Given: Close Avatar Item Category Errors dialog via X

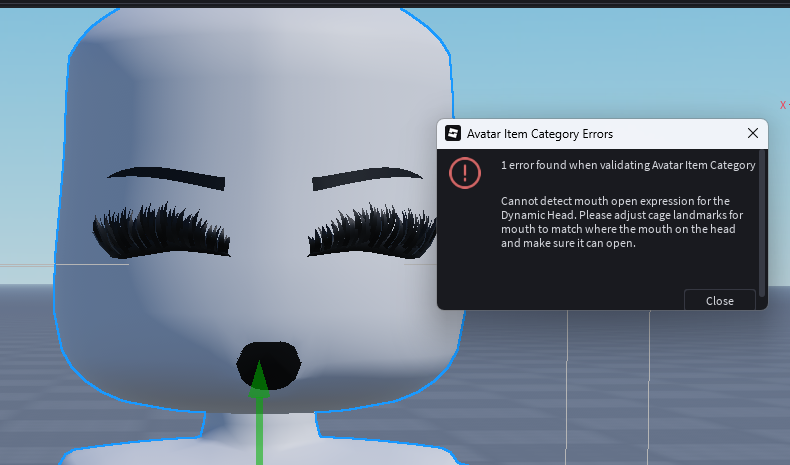Looking at the screenshot, I should click(753, 133).
